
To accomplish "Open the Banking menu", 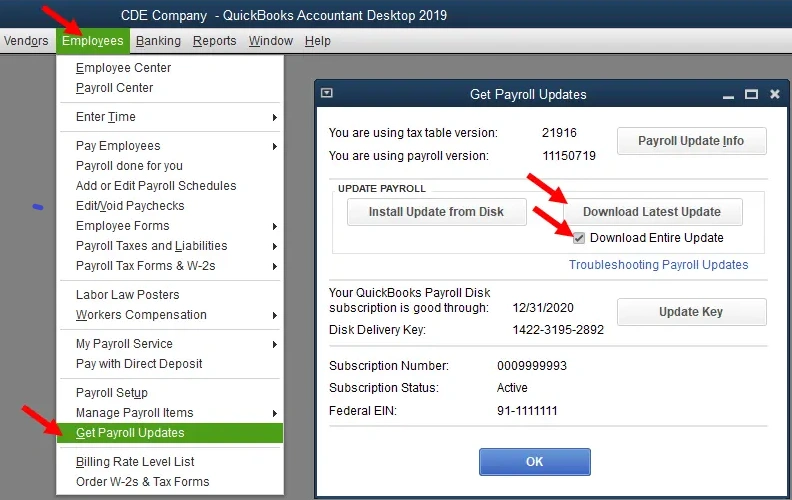I will 158,41.
